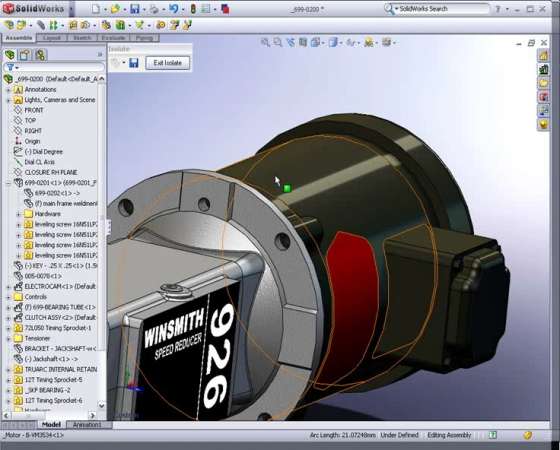This screenshot has width=560, height=450.
Task: Click inside the SolidWorks Search field
Action: point(443,9)
